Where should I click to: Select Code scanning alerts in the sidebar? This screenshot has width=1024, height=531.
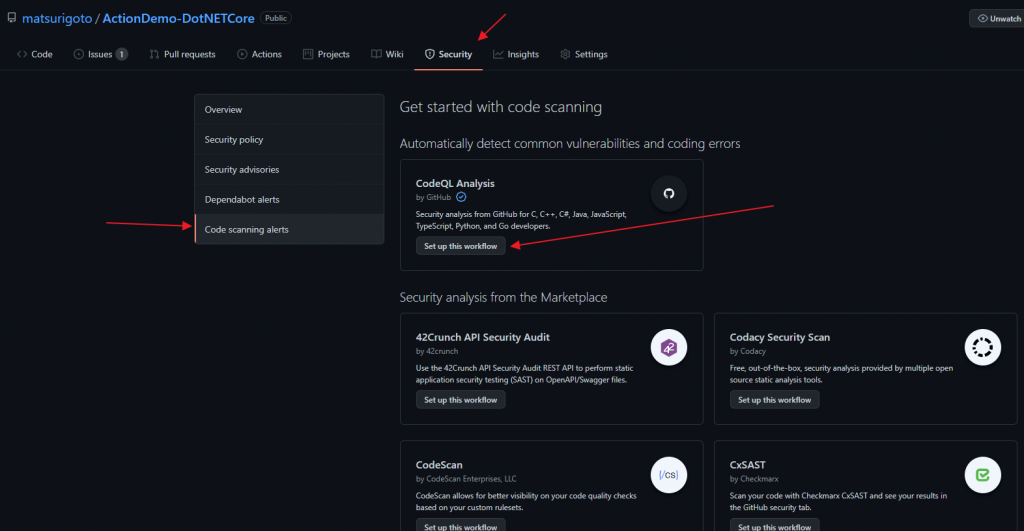point(289,229)
